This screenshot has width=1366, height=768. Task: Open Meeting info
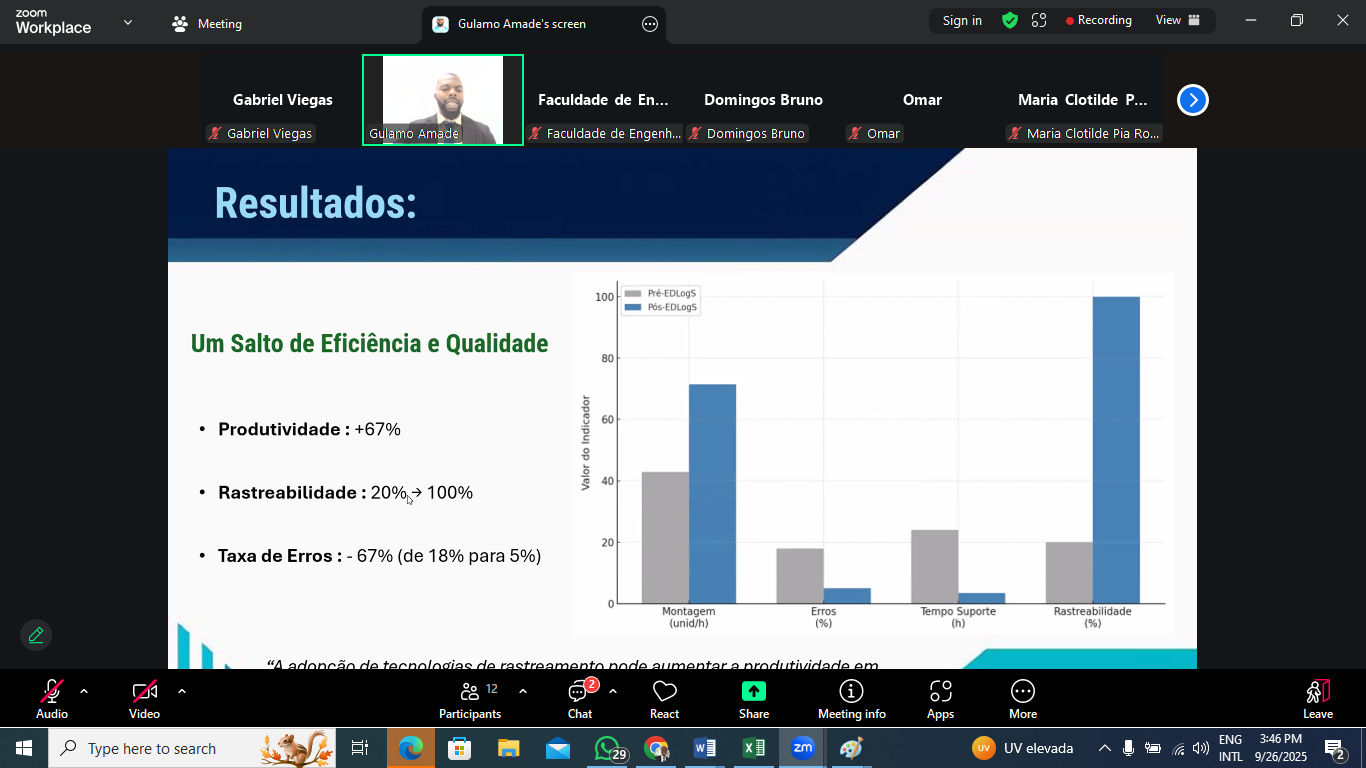click(x=851, y=698)
